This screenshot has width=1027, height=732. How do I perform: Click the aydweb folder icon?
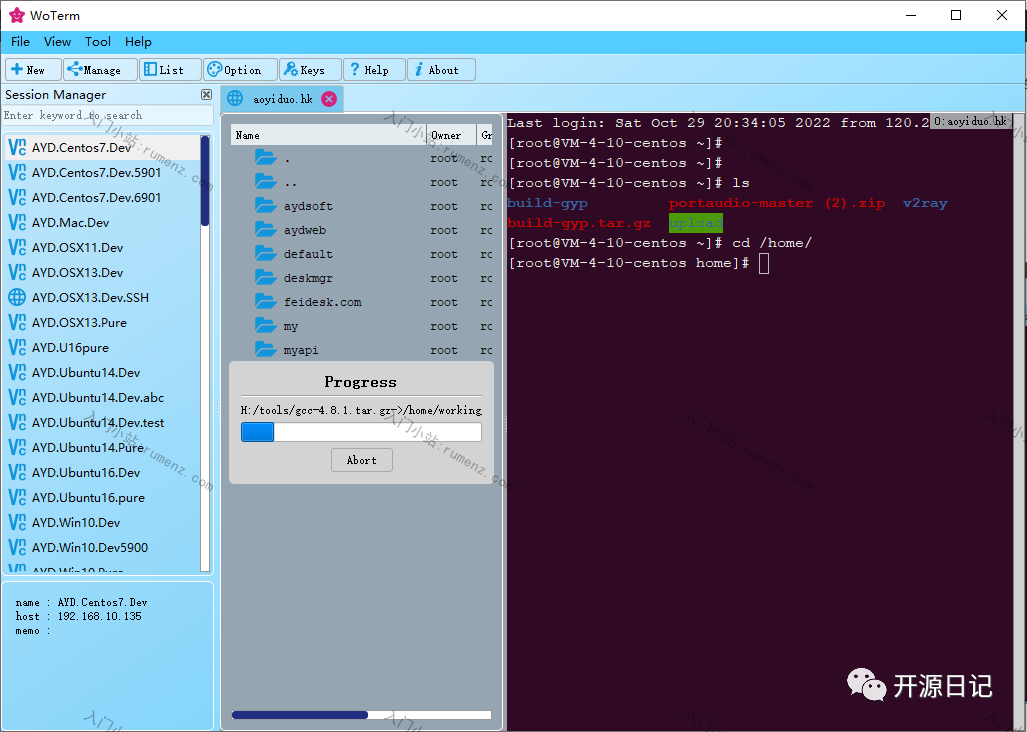265,230
